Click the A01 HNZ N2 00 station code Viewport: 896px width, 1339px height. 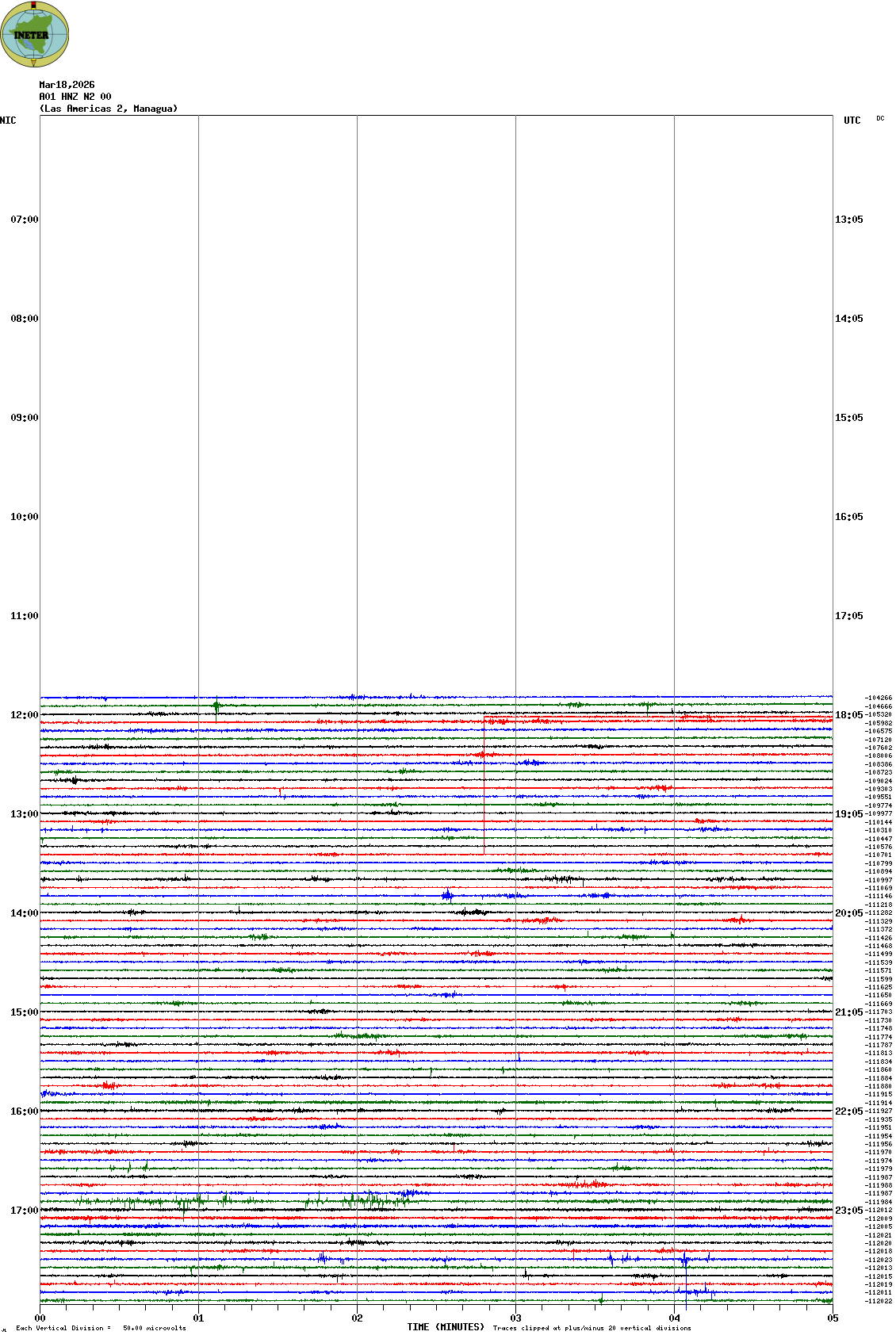pyautogui.click(x=75, y=97)
